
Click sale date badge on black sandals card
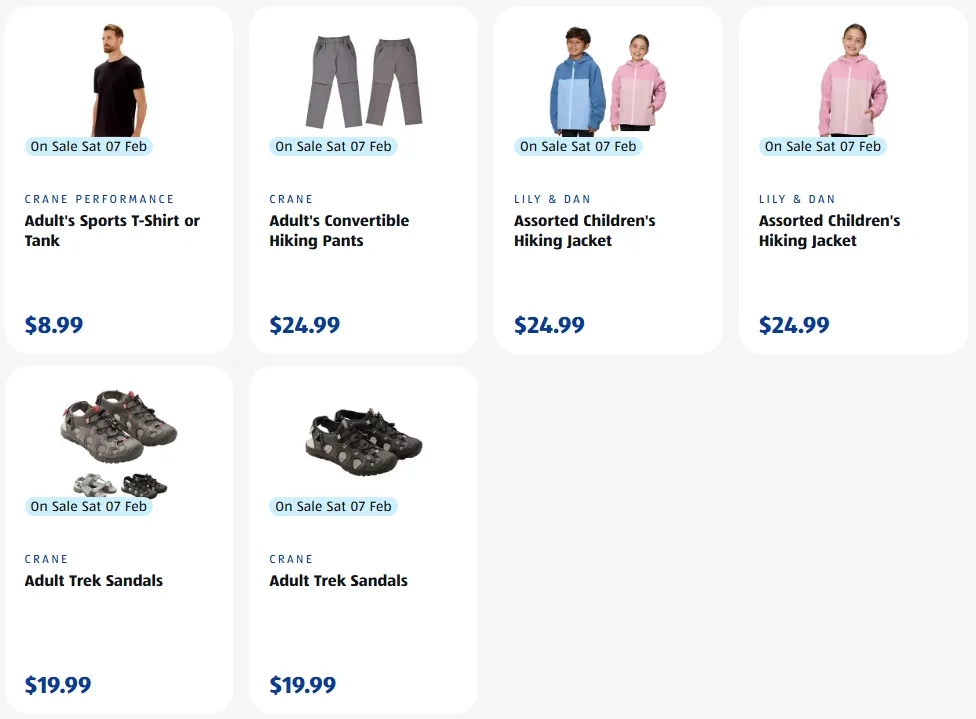(333, 506)
